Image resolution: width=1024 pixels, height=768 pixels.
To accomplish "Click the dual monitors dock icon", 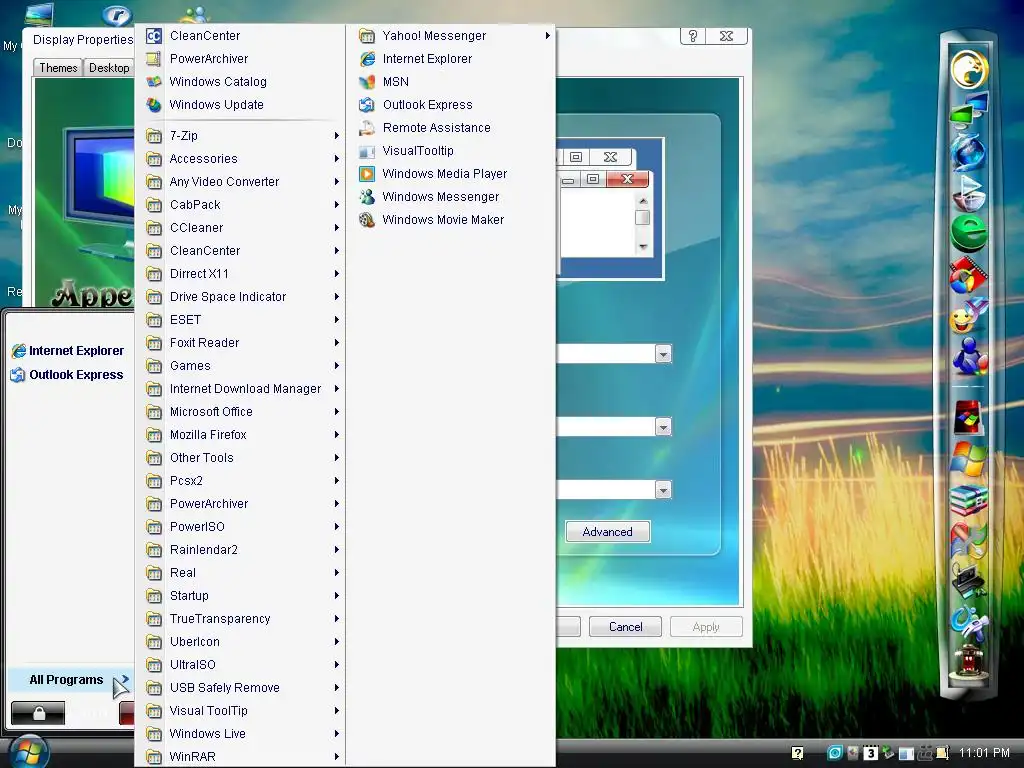I will point(969,109).
